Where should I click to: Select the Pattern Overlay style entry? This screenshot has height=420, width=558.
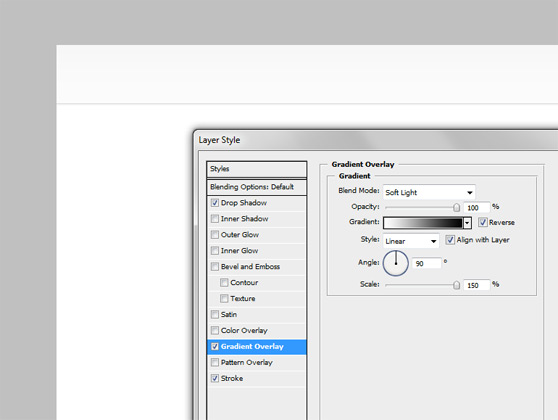[x=257, y=362]
